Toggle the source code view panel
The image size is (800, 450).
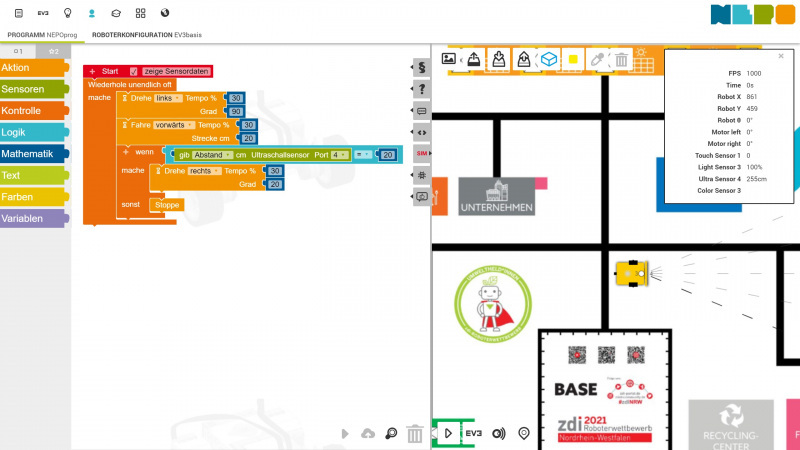[421, 132]
